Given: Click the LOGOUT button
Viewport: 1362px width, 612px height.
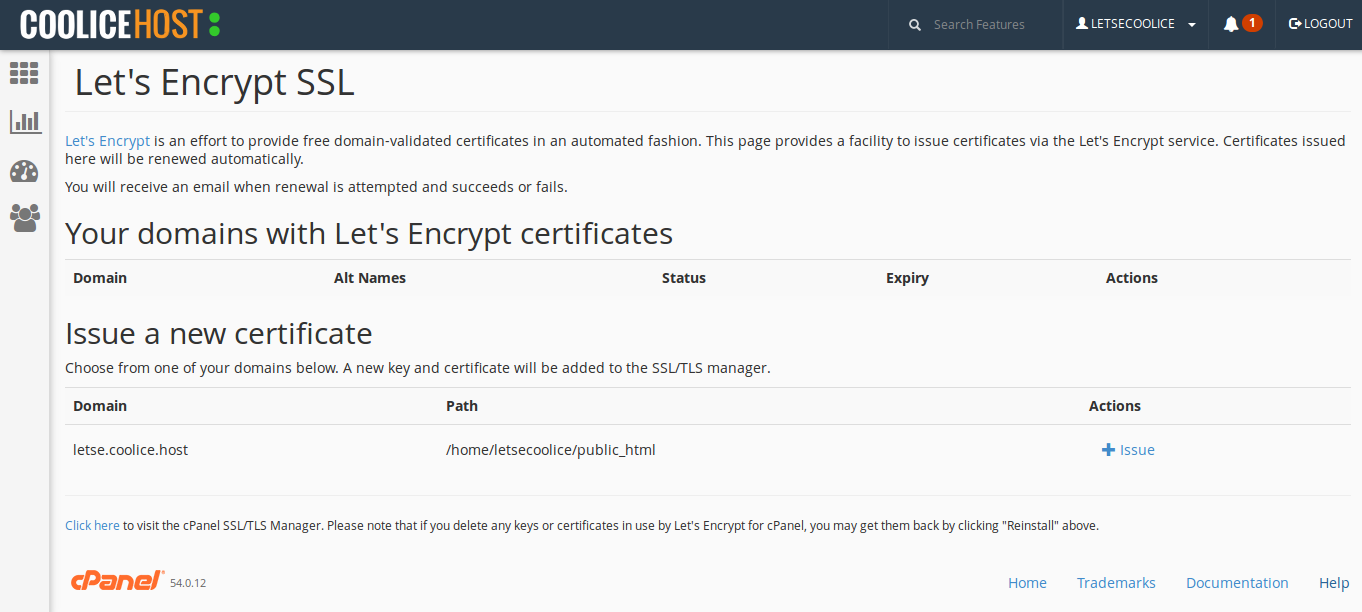Looking at the screenshot, I should [1320, 24].
